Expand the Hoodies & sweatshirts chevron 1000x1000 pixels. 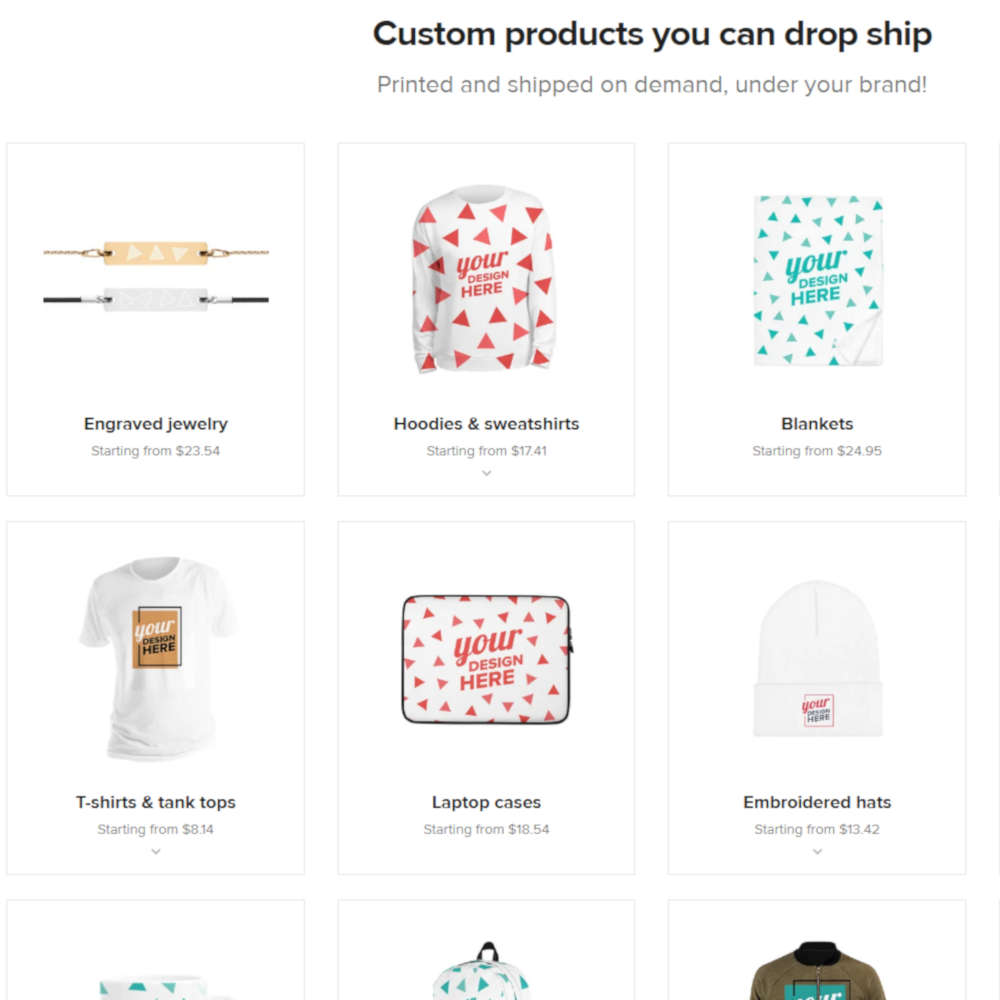[486, 473]
